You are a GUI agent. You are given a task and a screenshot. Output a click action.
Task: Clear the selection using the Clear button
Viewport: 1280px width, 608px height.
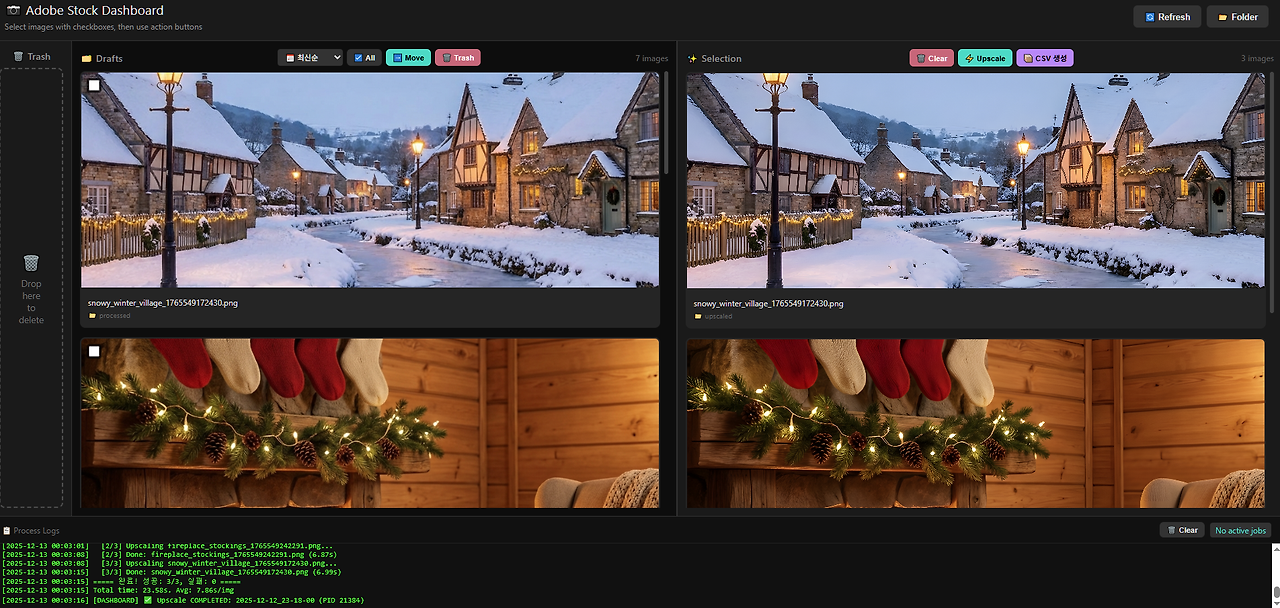coord(931,57)
